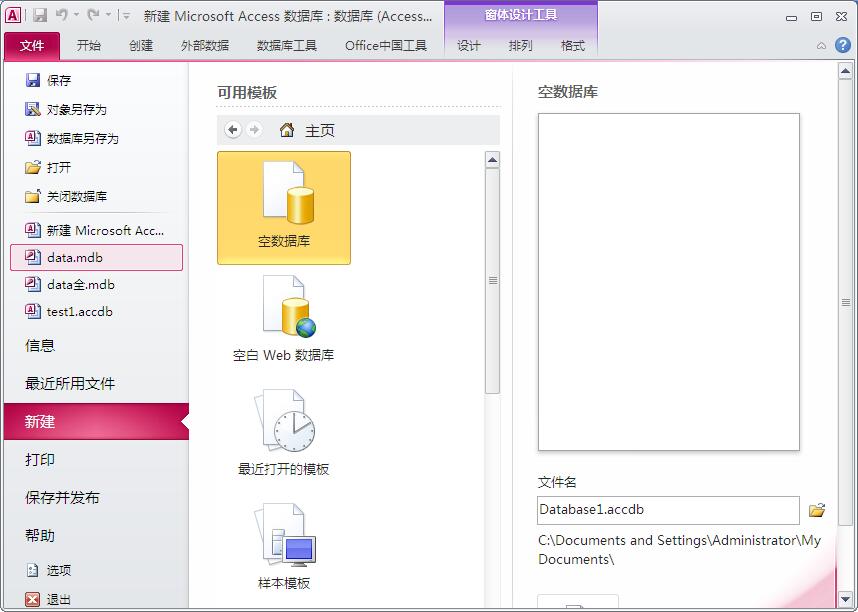Click the template navigation Back arrow
Screen dimensions: 858x612
(x=233, y=130)
